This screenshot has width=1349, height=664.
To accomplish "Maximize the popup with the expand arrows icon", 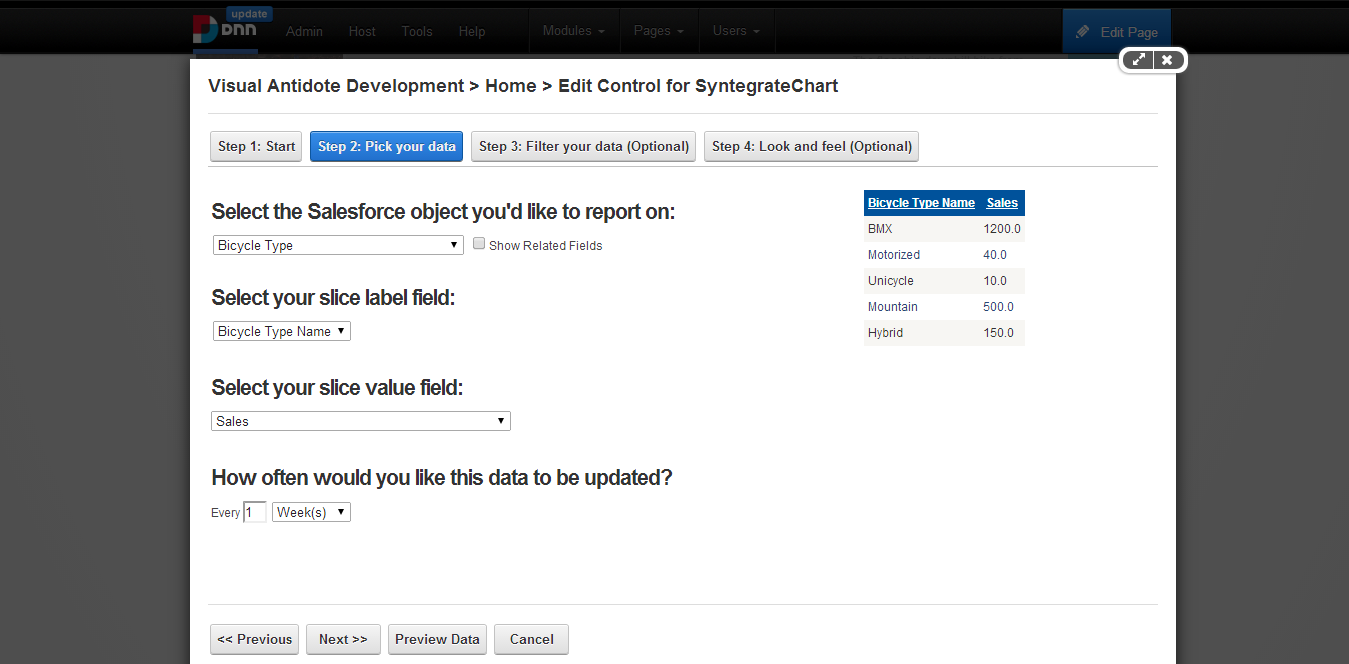I will tap(1139, 60).
